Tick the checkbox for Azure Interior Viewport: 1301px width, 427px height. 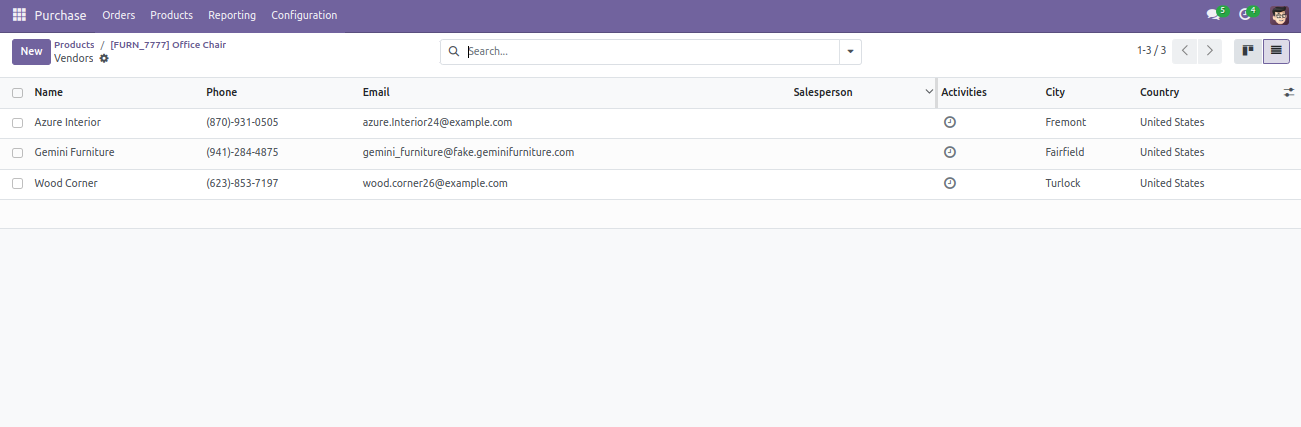[x=17, y=122]
